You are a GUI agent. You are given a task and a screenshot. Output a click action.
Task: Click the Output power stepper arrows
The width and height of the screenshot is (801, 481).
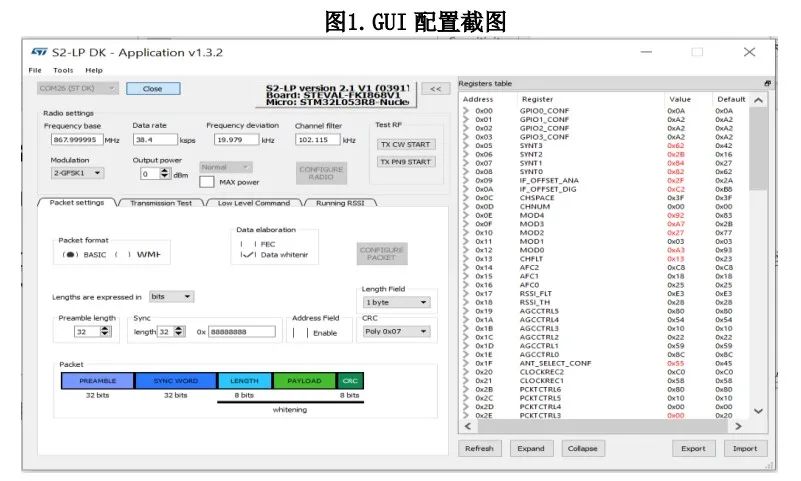point(164,174)
